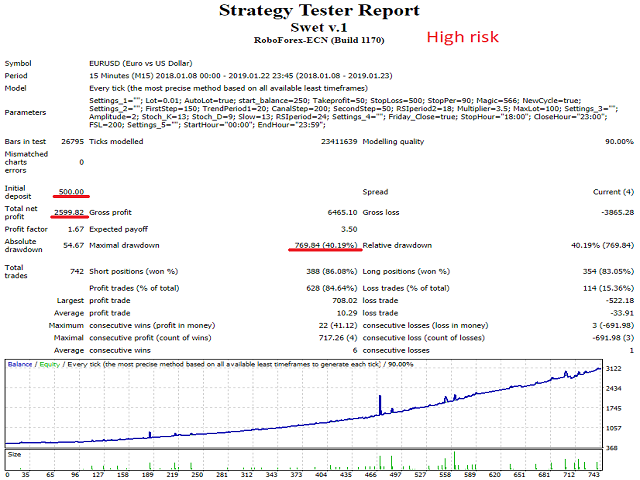
Task: Click Profit factor value '1.67'
Action: click(x=76, y=229)
